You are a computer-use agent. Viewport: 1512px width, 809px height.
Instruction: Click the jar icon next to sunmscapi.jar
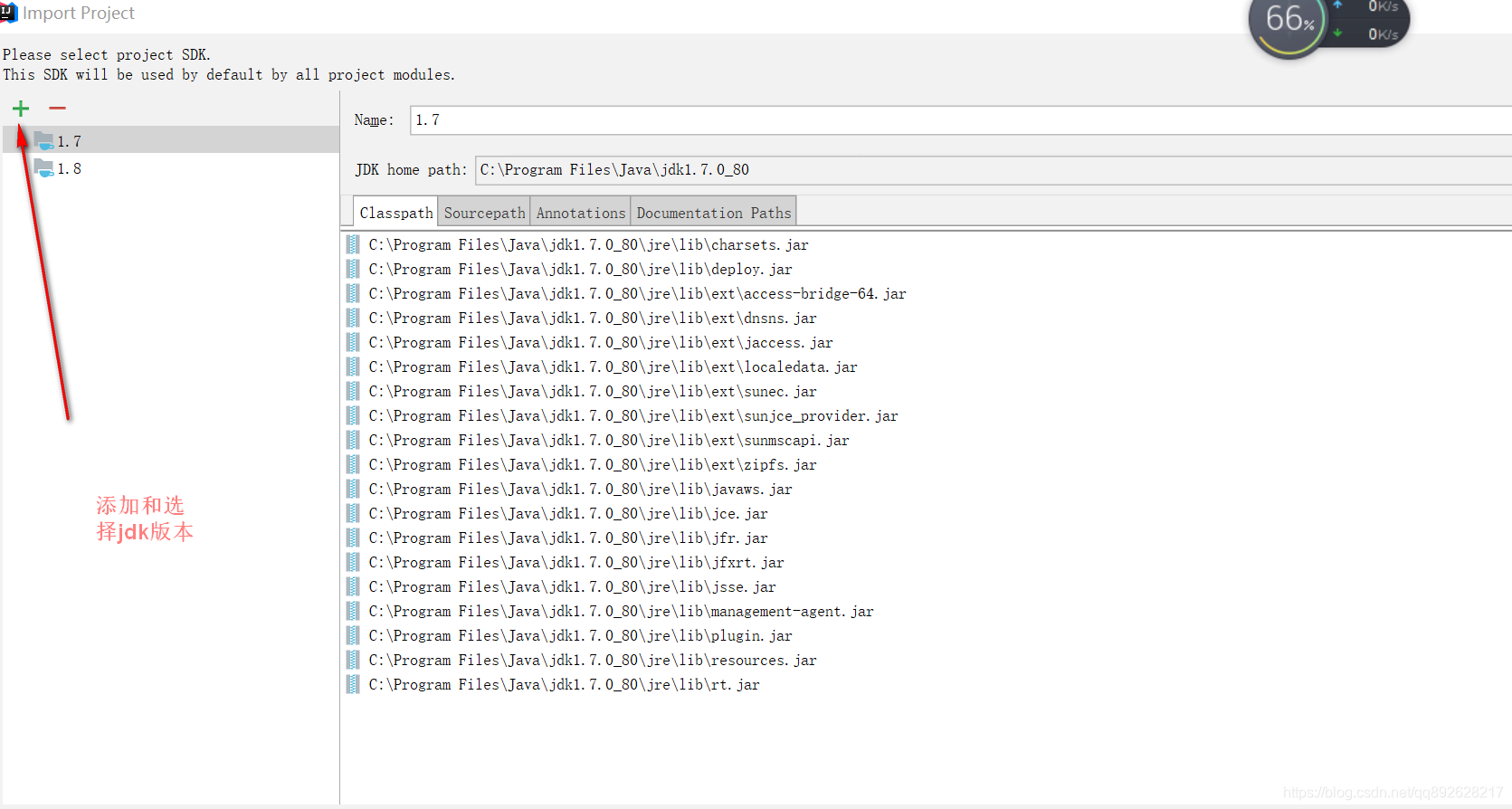(x=353, y=440)
